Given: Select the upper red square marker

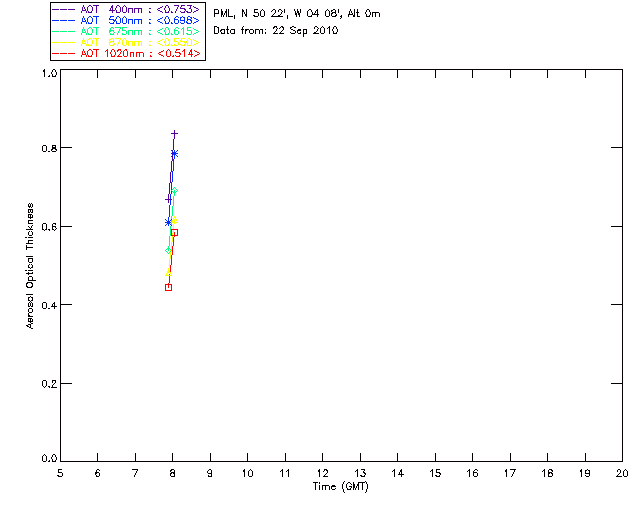Looking at the screenshot, I should 174,233.
